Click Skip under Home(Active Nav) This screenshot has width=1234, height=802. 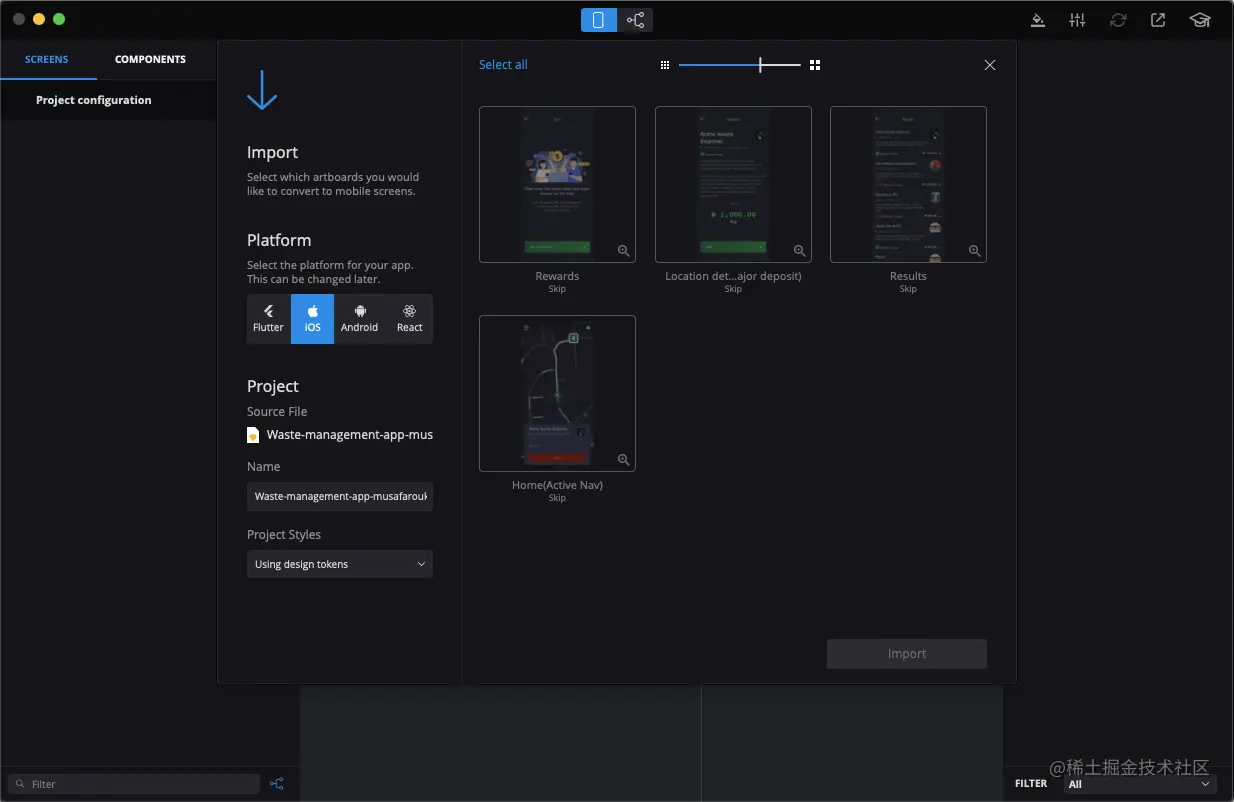point(557,498)
